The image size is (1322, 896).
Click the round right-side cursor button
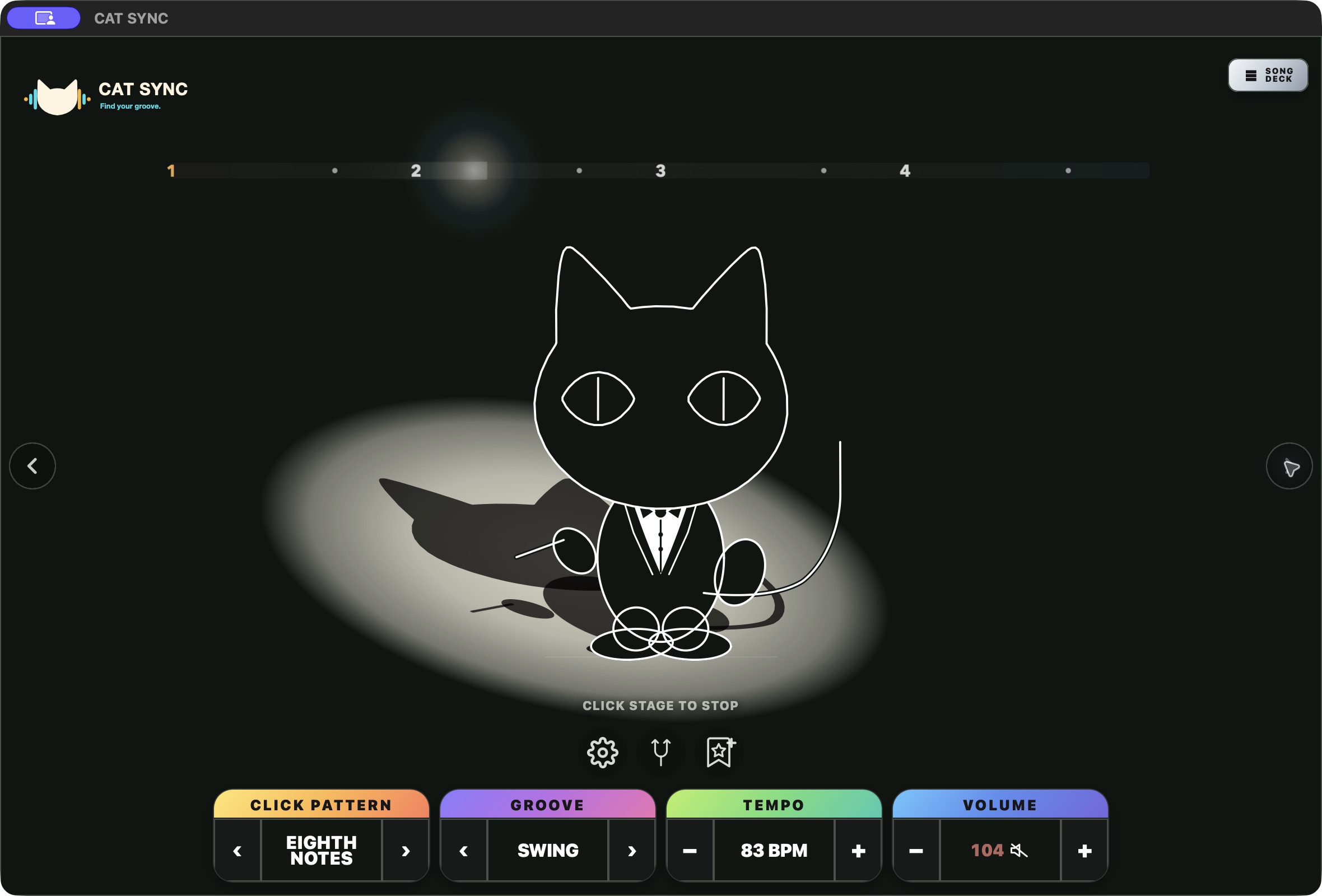click(x=1289, y=465)
